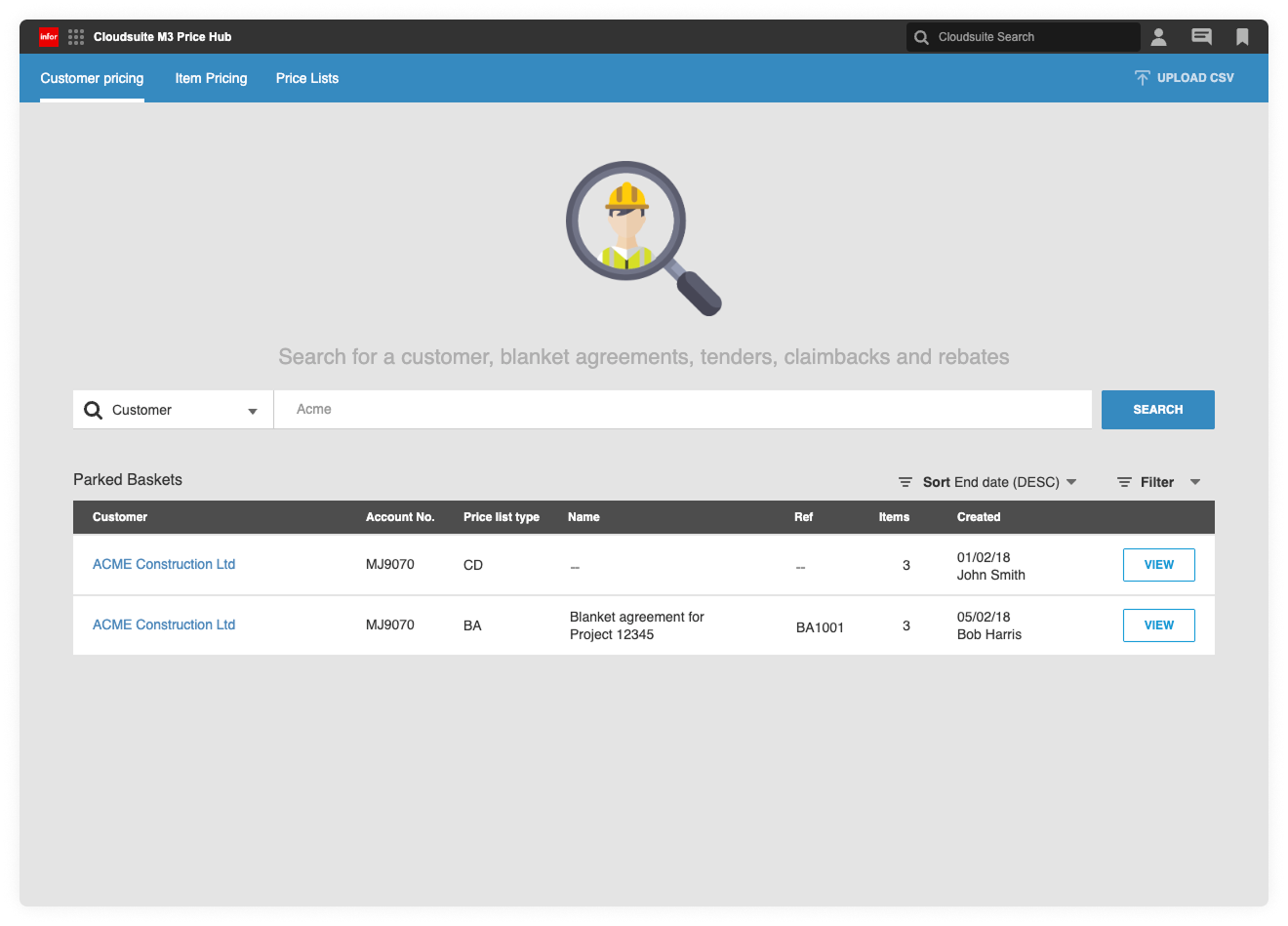The width and height of the screenshot is (1288, 926).
Task: View the BA1001 basket row
Action: (x=1159, y=625)
